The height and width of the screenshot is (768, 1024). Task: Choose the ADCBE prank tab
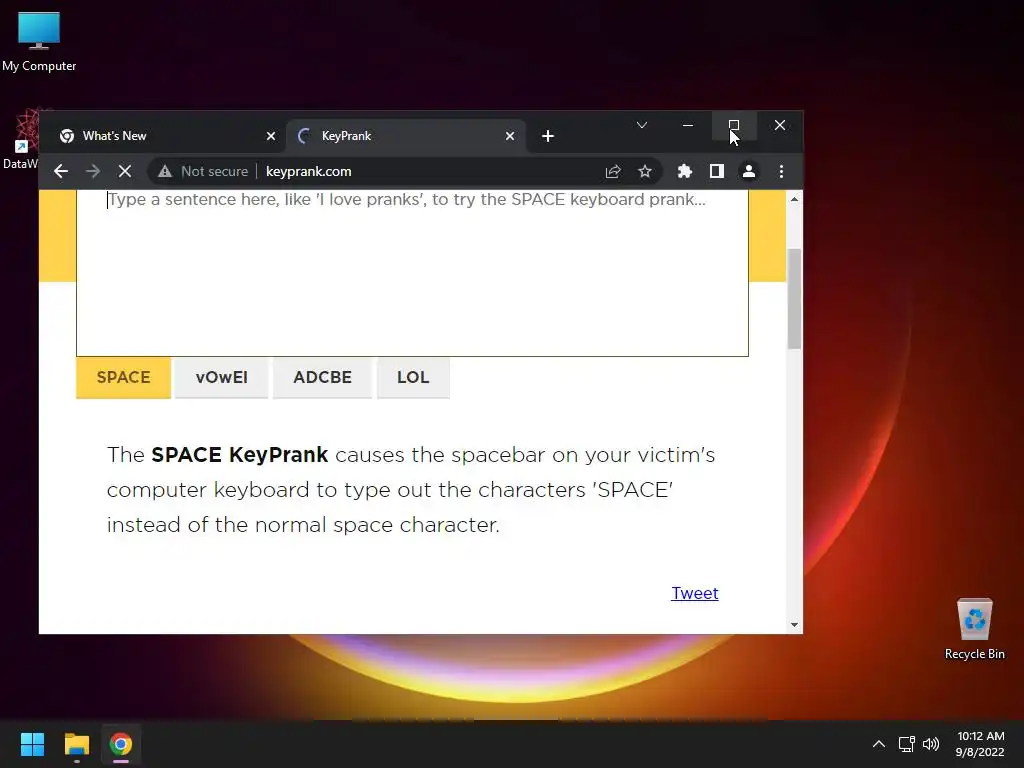pos(323,377)
